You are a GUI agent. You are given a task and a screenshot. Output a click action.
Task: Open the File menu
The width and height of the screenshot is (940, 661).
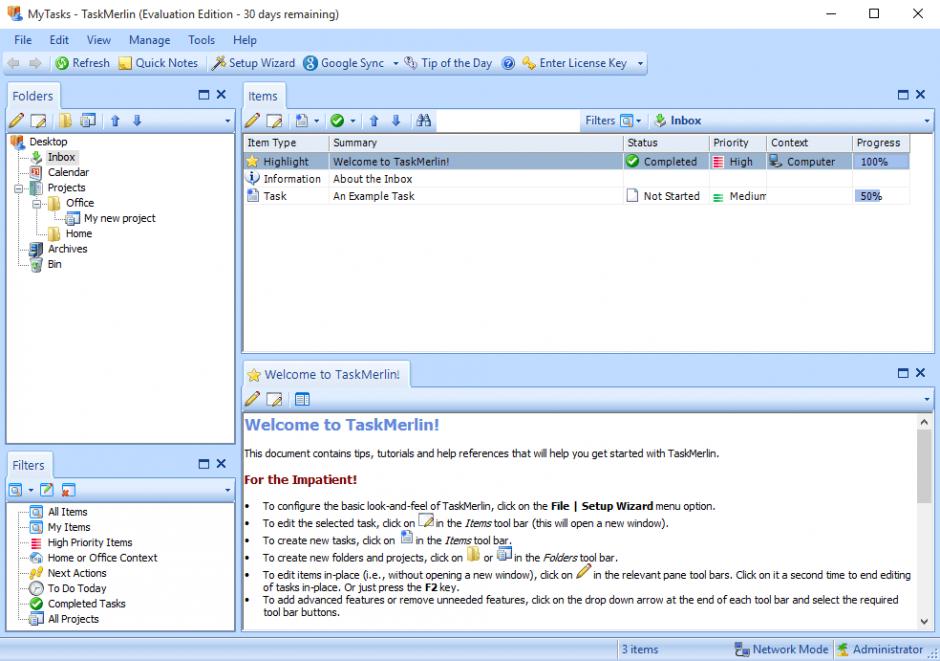pos(23,40)
